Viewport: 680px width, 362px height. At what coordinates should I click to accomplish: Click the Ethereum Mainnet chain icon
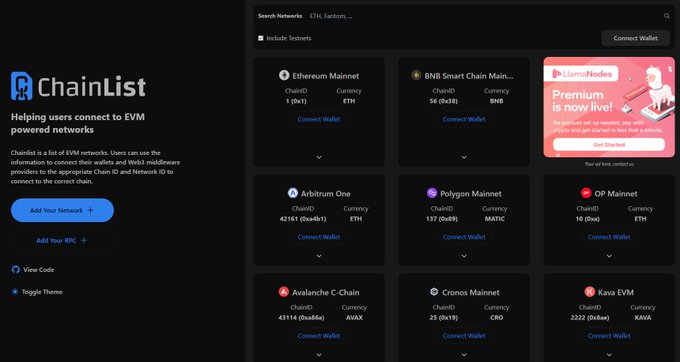284,75
